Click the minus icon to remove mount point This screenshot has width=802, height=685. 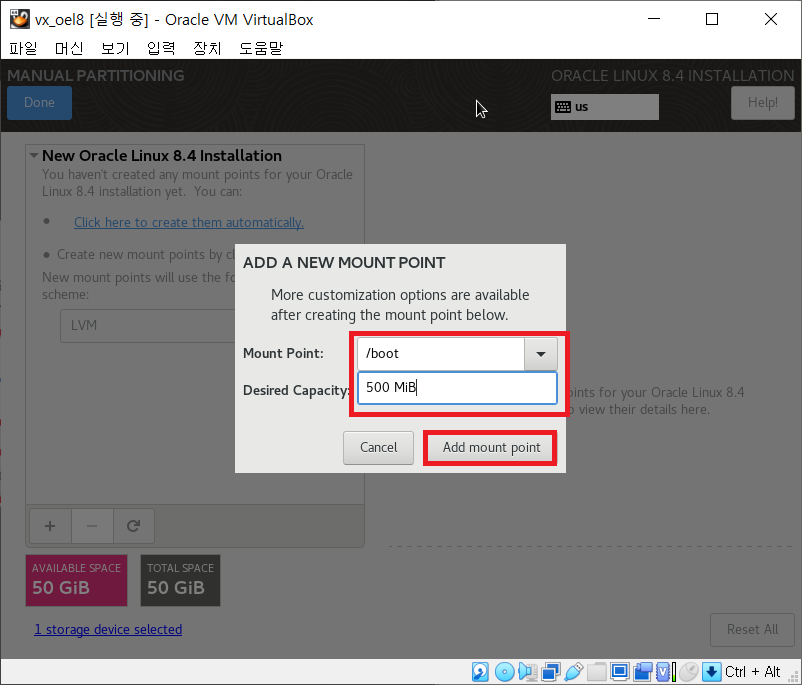coord(92,526)
